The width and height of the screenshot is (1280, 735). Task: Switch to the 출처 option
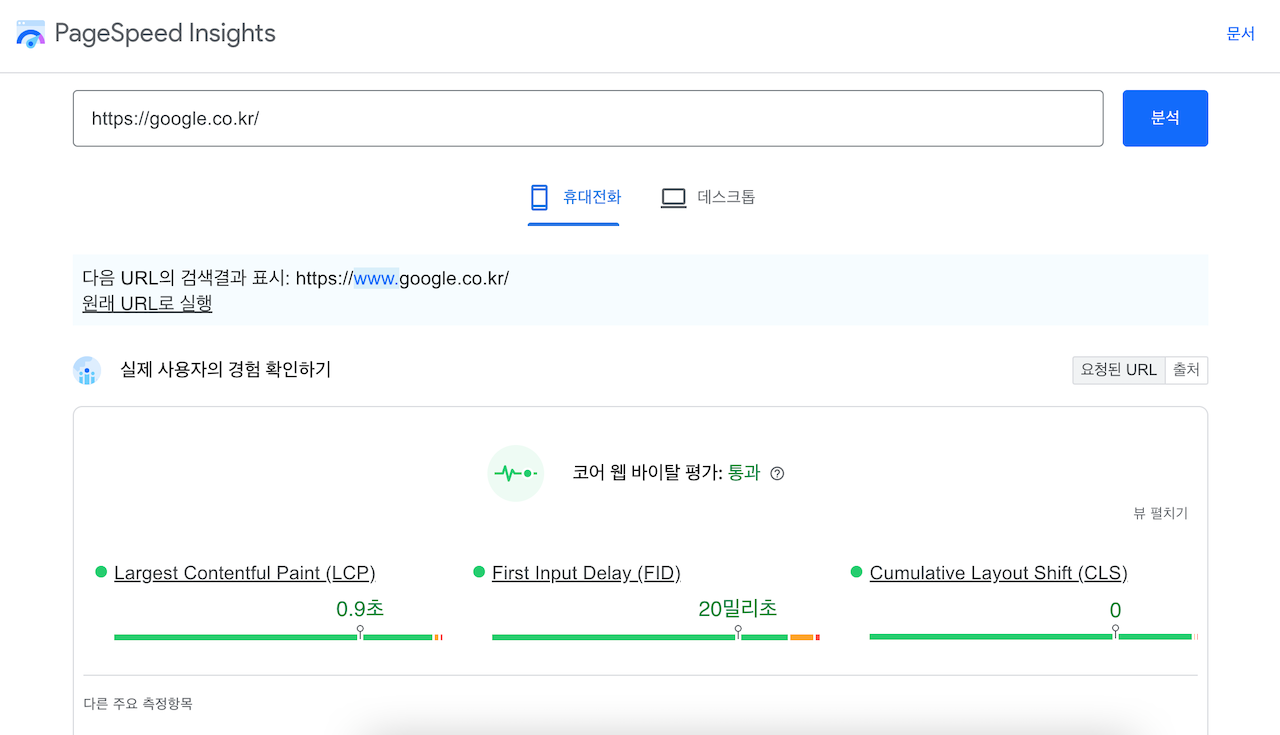click(x=1186, y=369)
